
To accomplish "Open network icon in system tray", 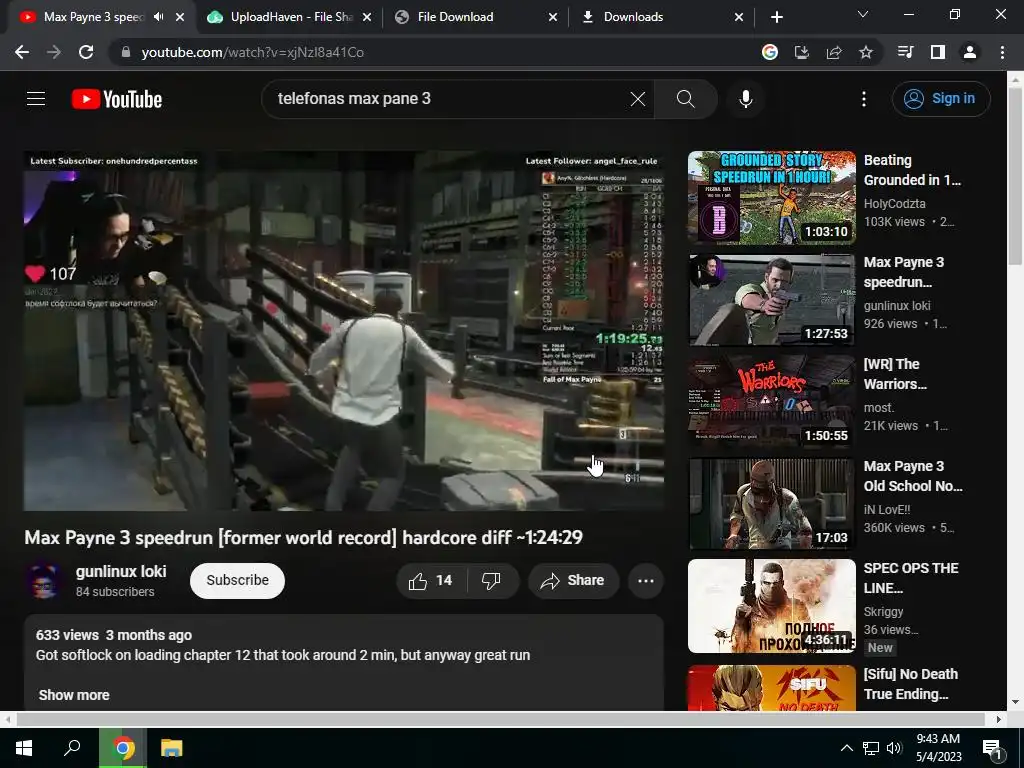I will coord(871,748).
